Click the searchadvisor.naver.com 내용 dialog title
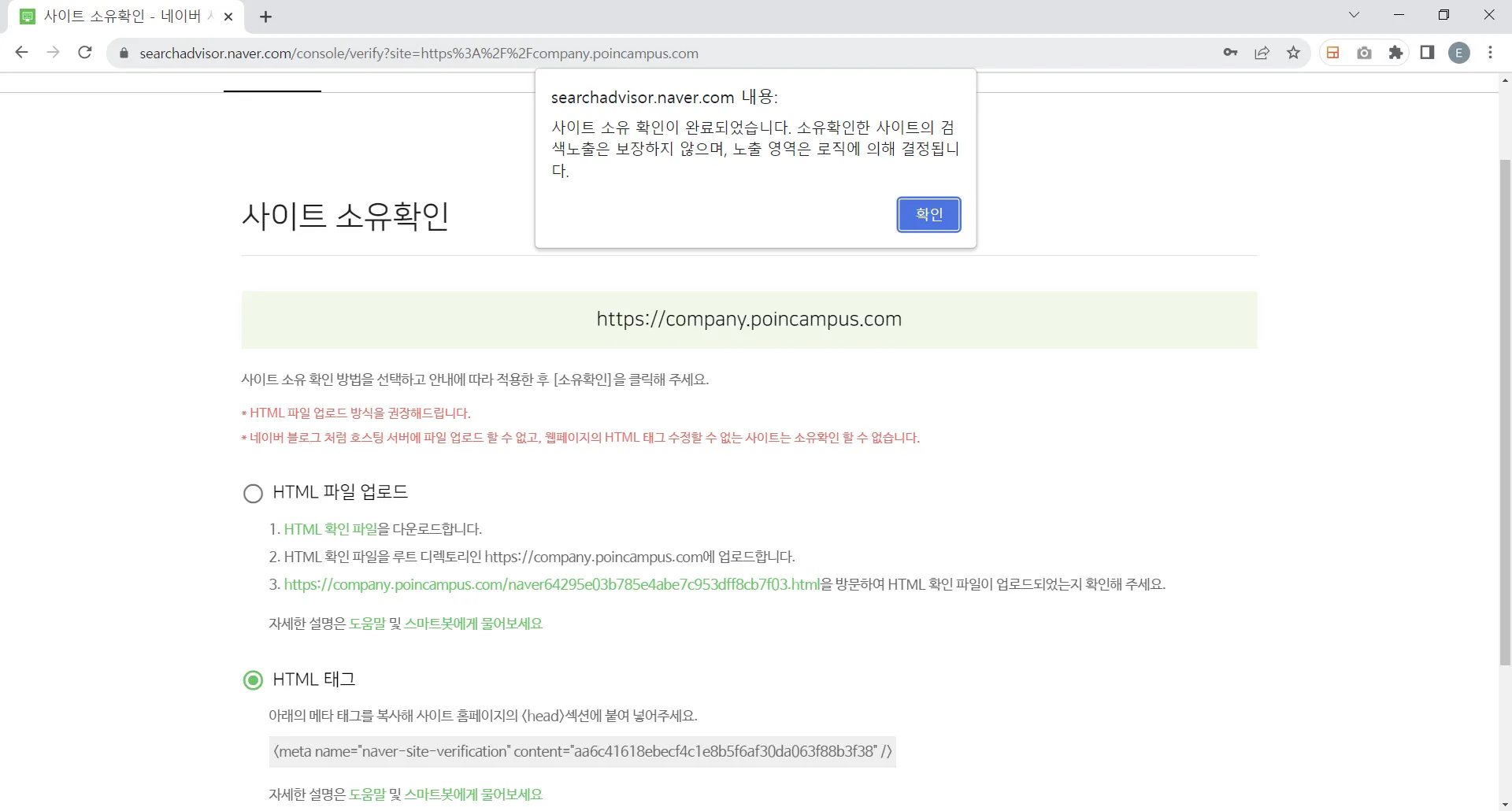 tap(664, 98)
